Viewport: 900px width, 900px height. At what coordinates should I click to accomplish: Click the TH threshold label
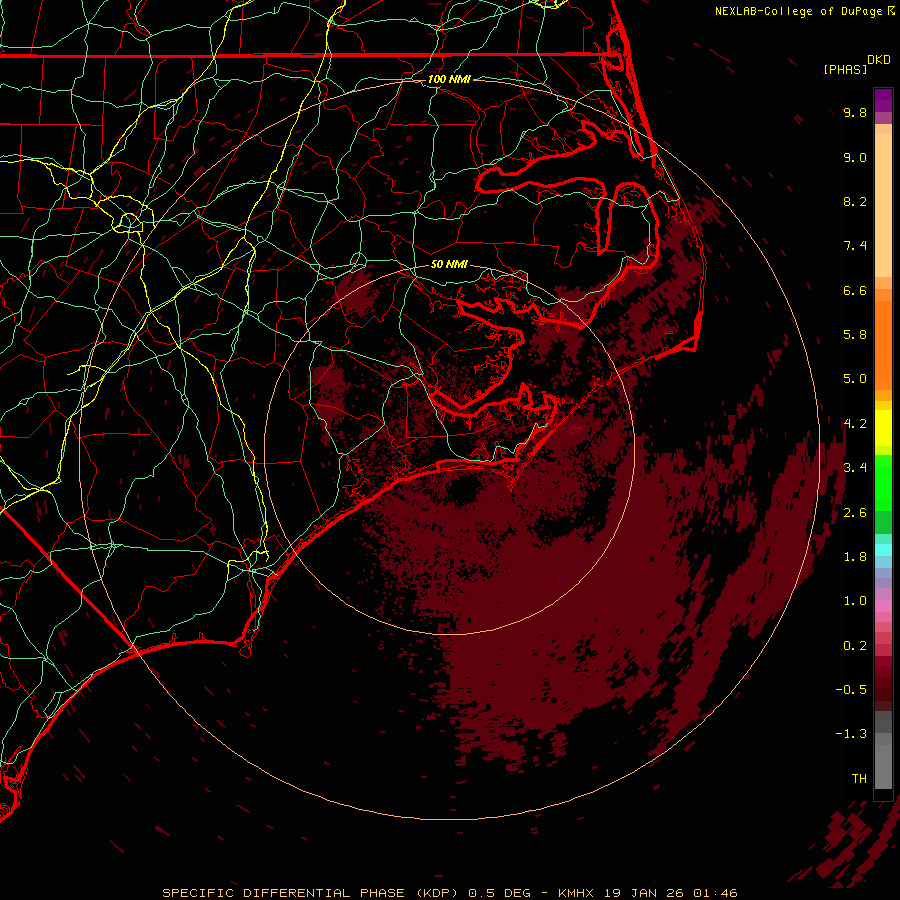coord(859,779)
